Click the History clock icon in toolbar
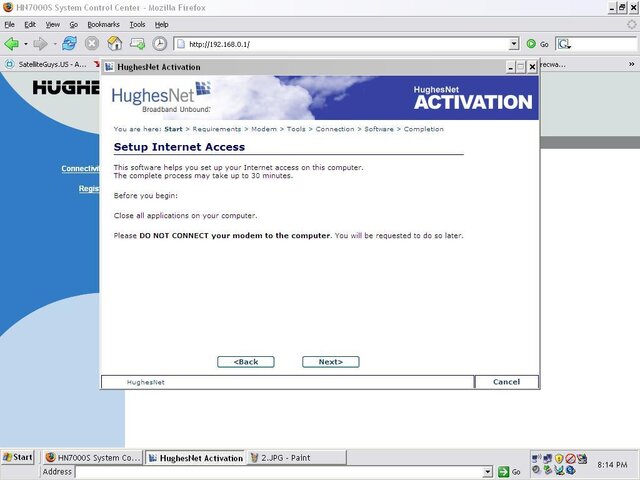This screenshot has height=480, width=640. pos(160,44)
